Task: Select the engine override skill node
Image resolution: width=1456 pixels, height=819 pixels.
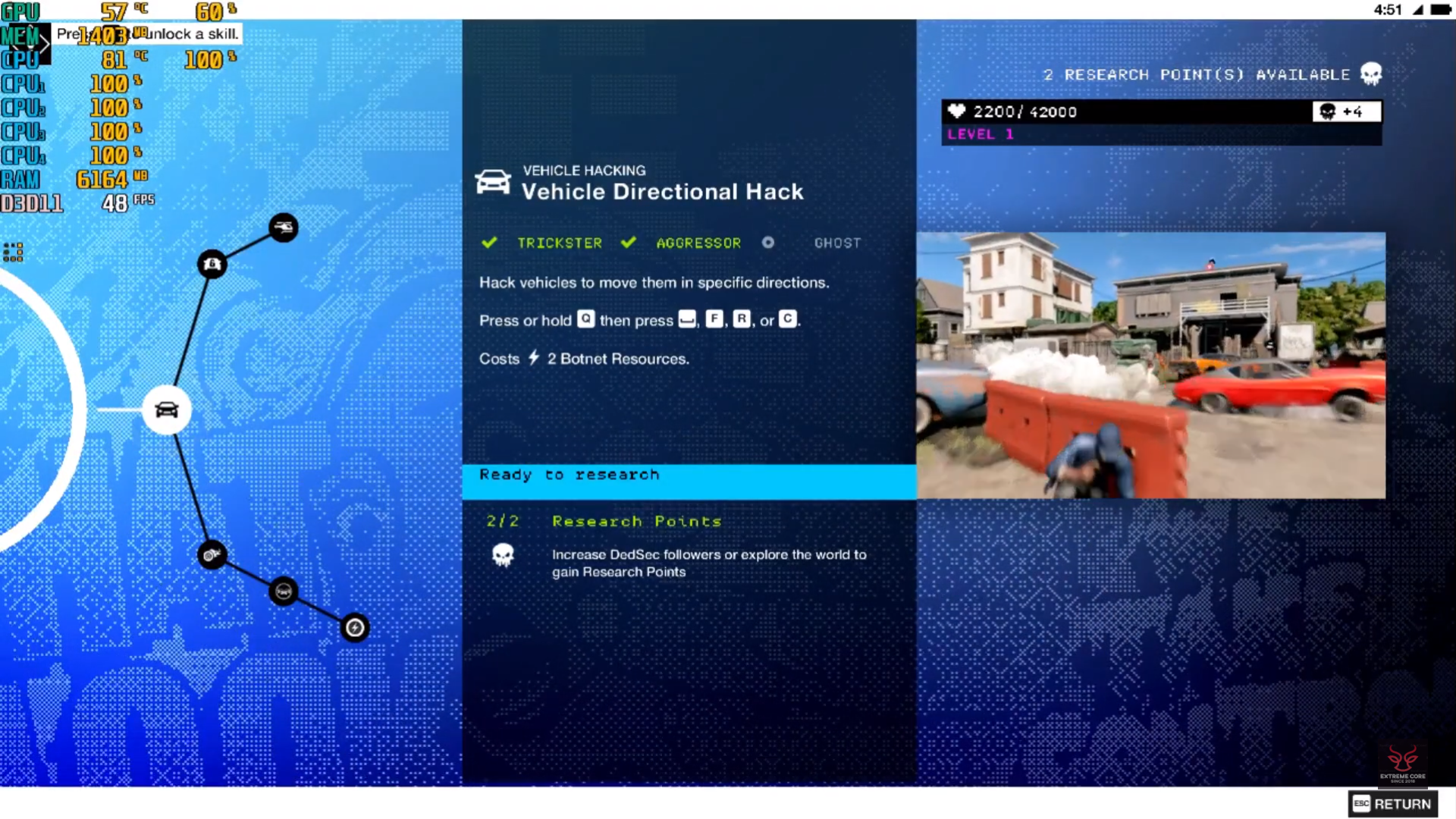Action: pyautogui.click(x=212, y=554)
